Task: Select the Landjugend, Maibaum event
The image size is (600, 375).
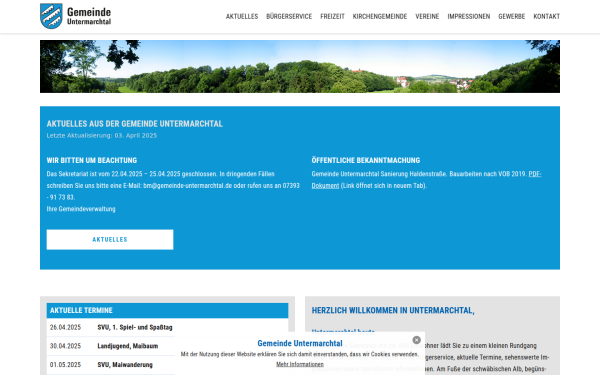Action: coord(127,346)
